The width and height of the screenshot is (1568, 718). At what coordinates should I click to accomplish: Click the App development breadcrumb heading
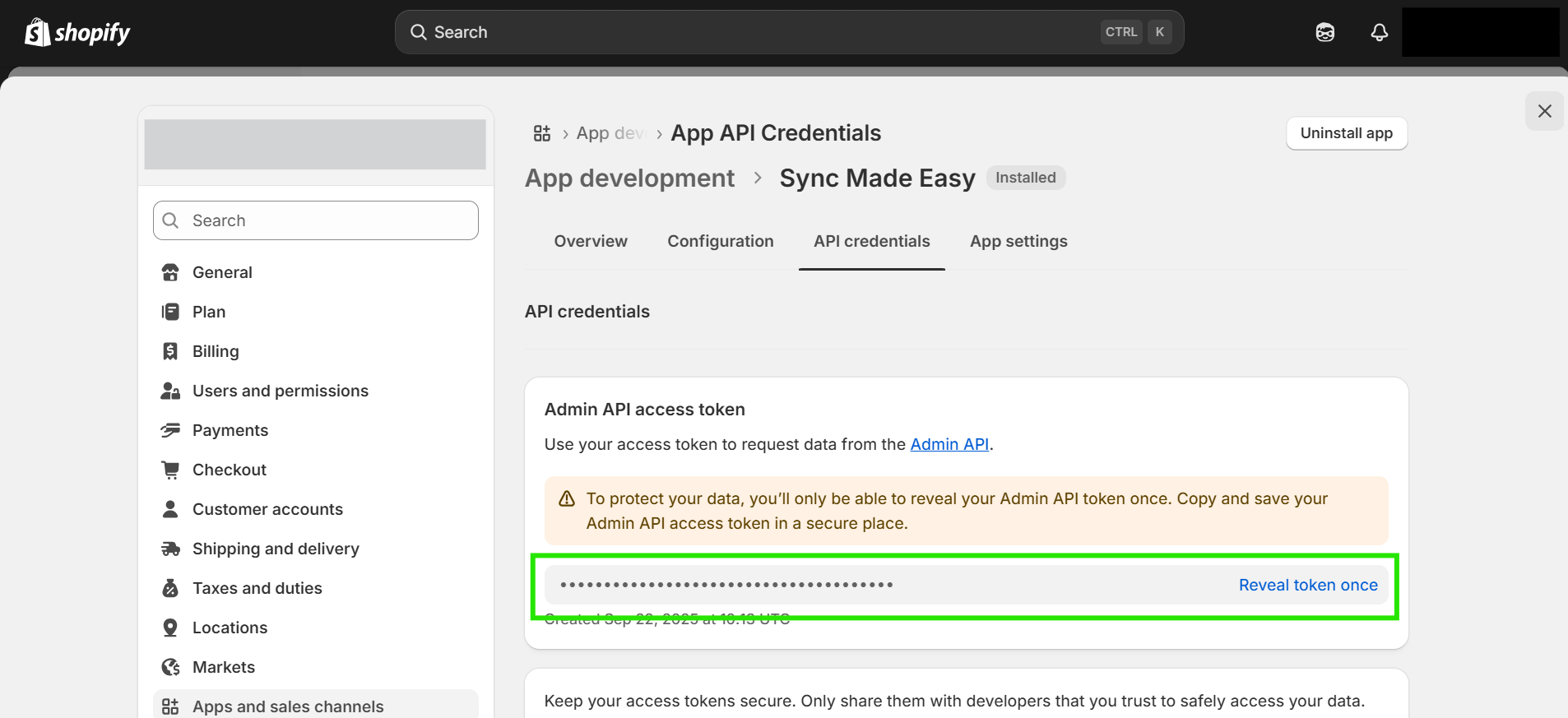point(629,178)
